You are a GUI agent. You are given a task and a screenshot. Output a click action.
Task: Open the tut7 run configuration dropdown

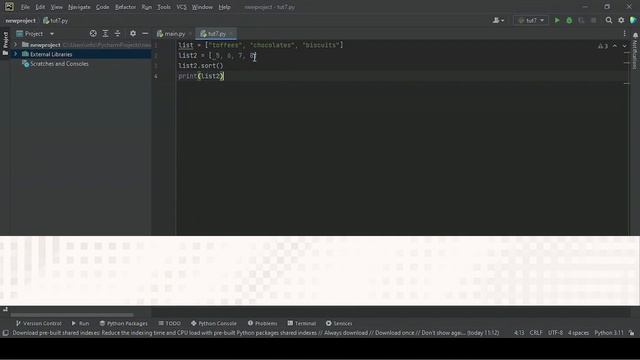[531, 20]
